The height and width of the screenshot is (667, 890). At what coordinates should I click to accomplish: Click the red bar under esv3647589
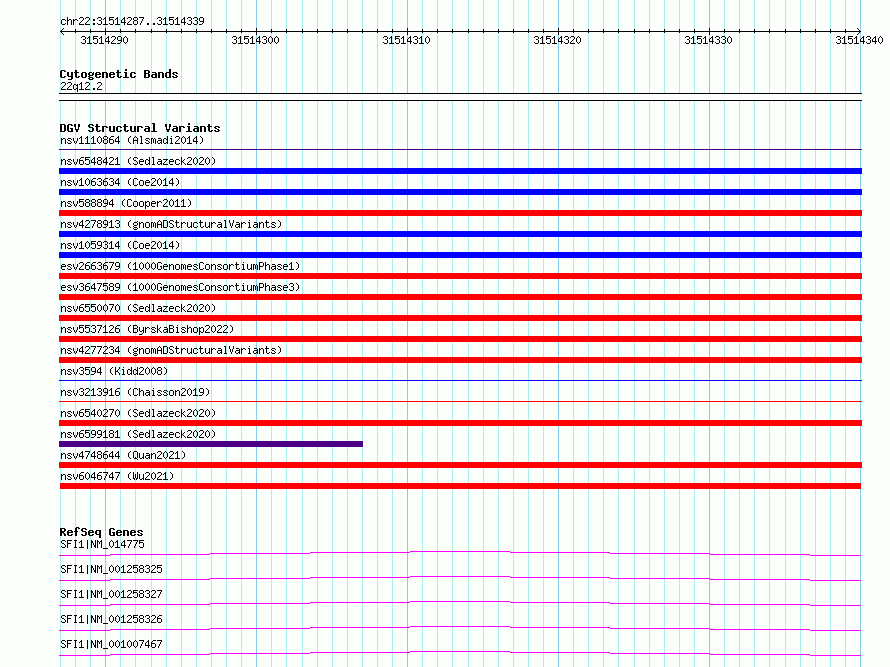pyautogui.click(x=460, y=297)
